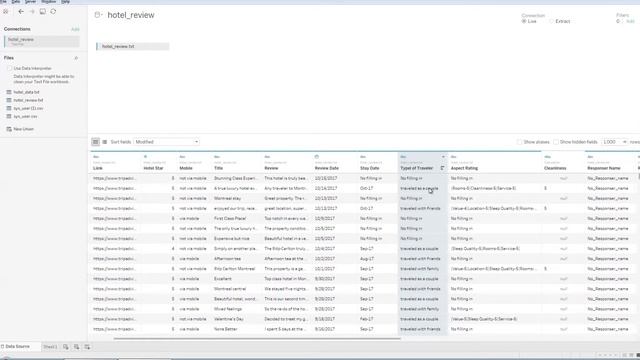
Task: Switch to the metadata list view icon
Action: [104, 142]
